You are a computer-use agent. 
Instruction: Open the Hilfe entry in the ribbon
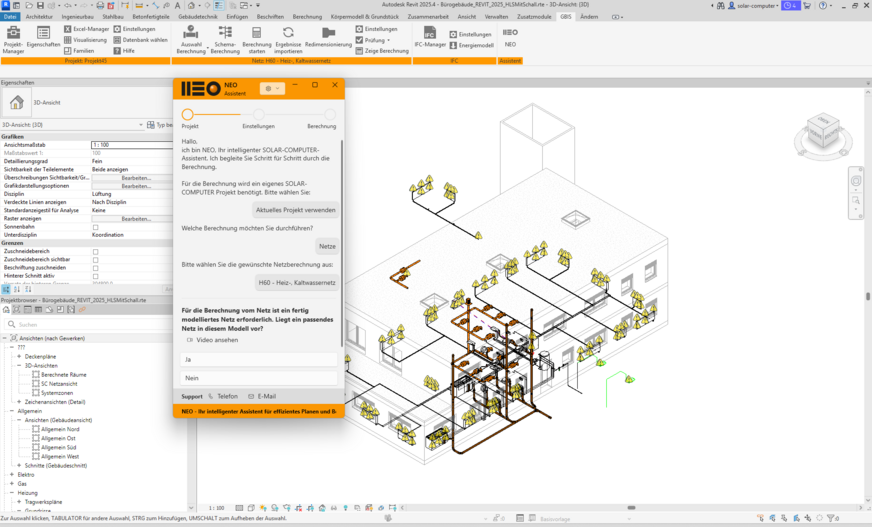[125, 51]
